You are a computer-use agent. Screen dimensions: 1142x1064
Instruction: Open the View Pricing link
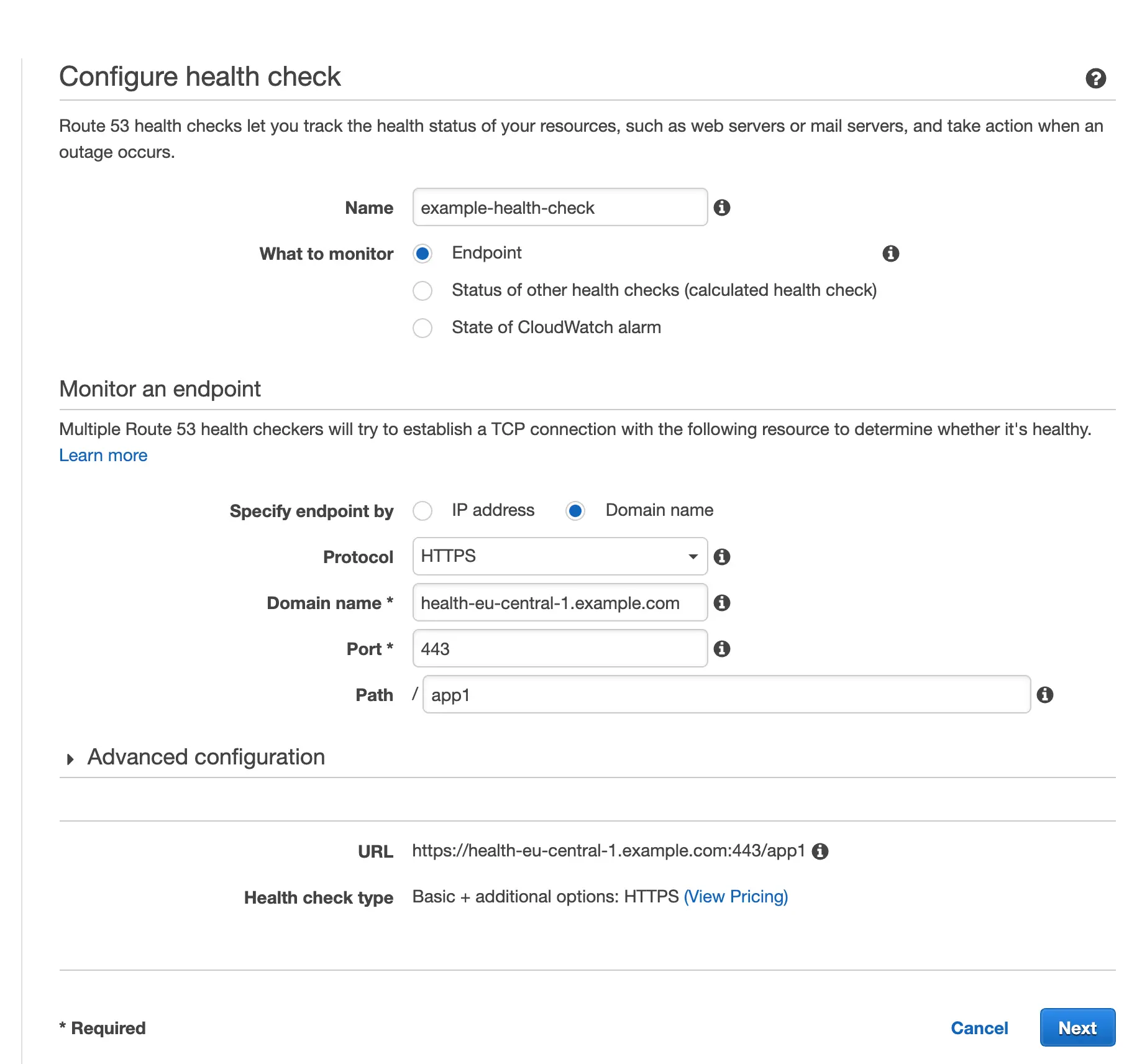pyautogui.click(x=736, y=897)
